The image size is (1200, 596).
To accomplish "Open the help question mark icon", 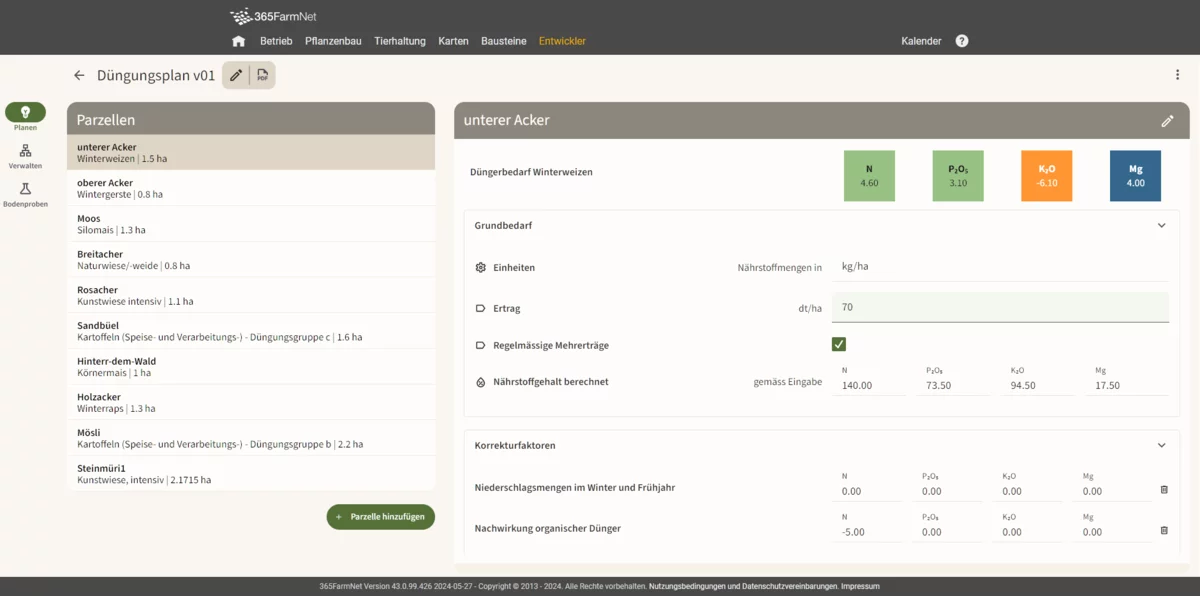I will [962, 41].
